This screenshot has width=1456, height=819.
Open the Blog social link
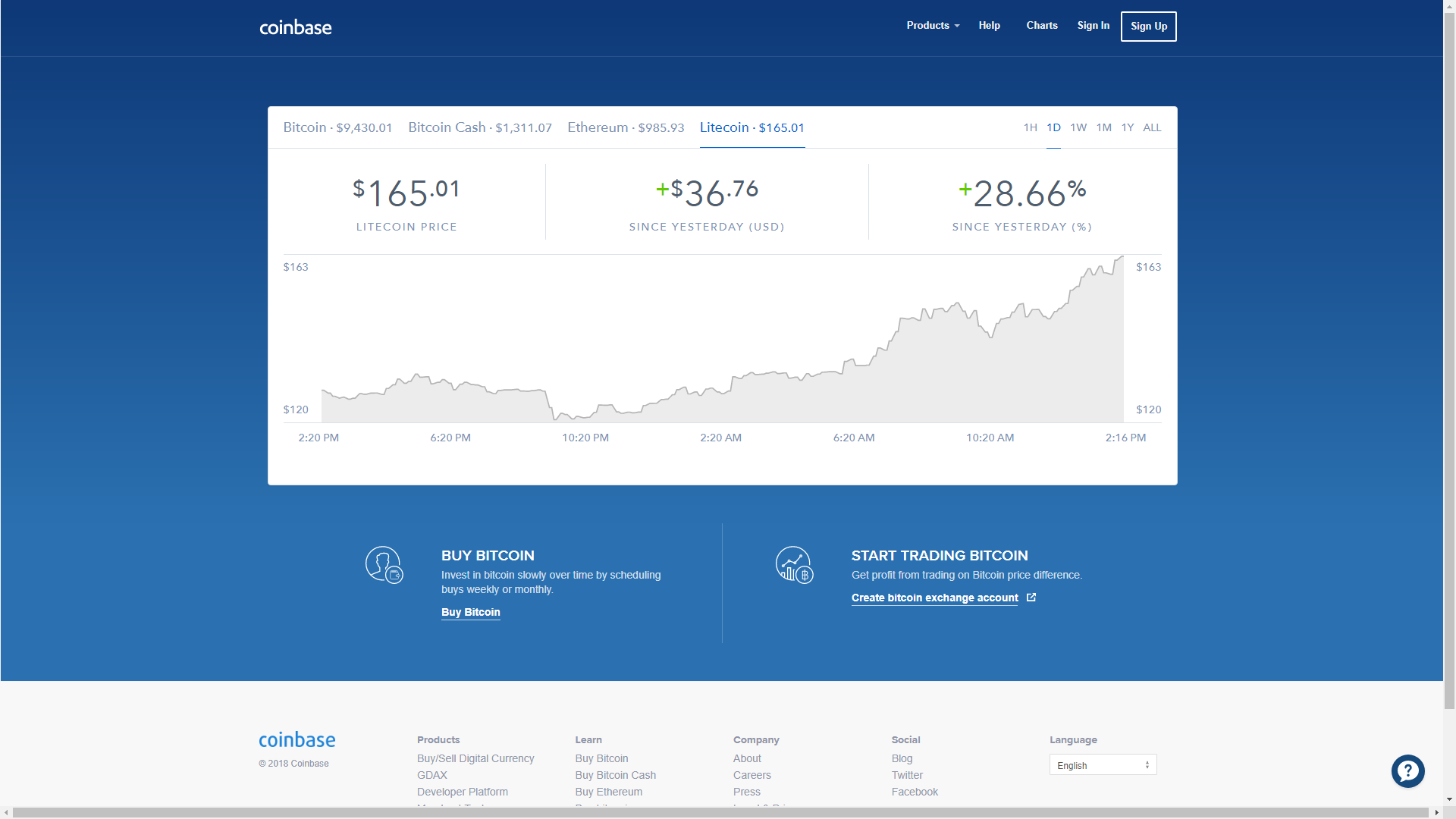(902, 758)
